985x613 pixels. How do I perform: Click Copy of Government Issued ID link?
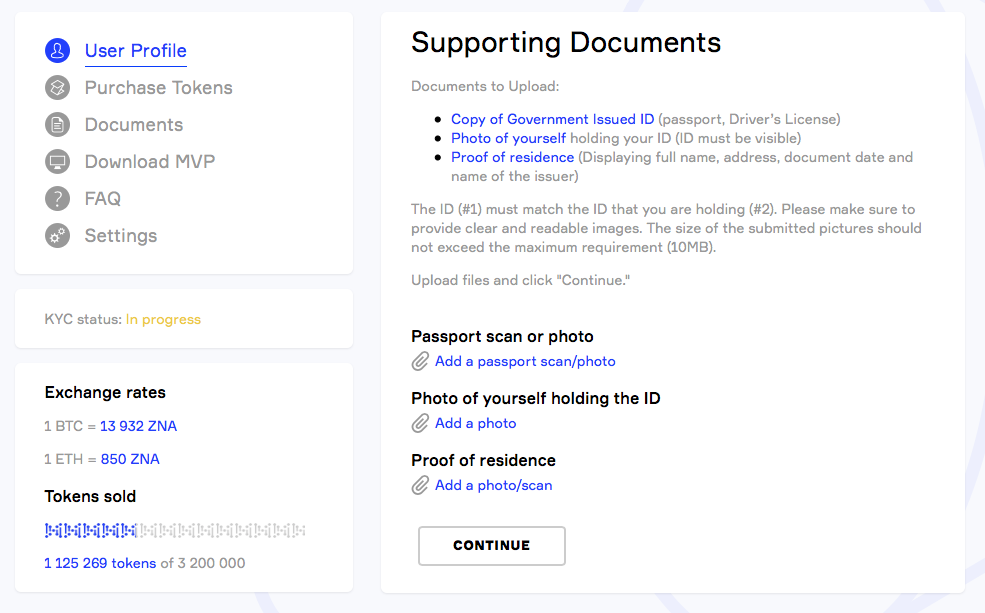[x=552, y=119]
